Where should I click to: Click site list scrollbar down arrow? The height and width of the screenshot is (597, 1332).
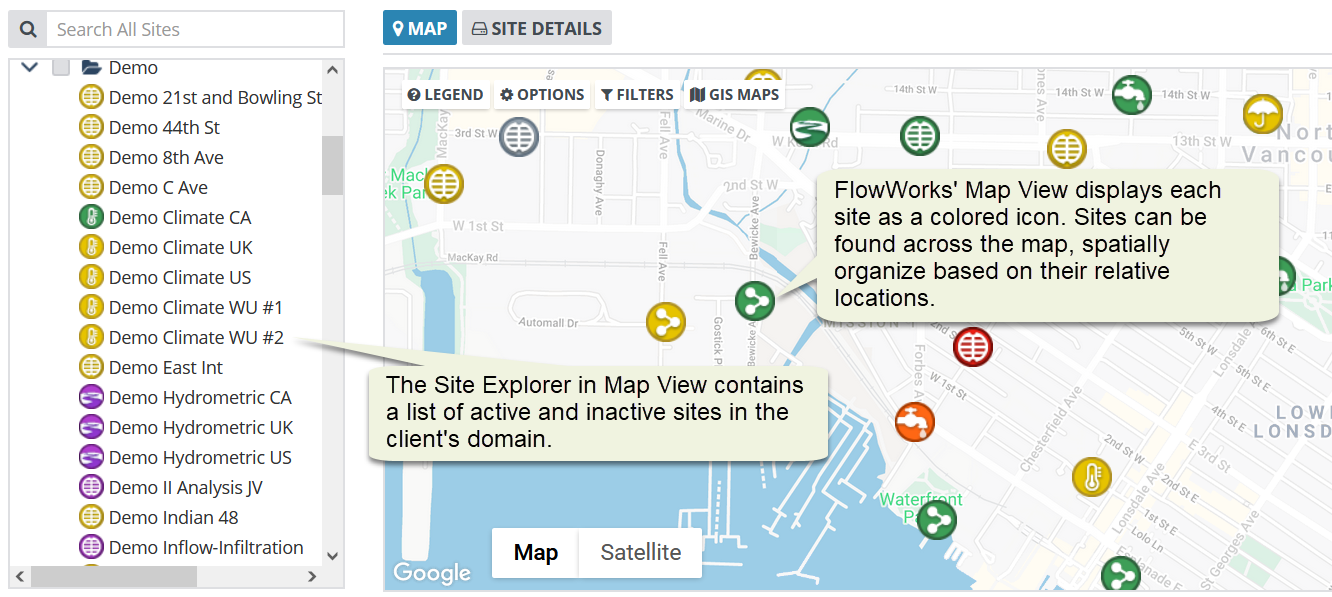click(333, 555)
